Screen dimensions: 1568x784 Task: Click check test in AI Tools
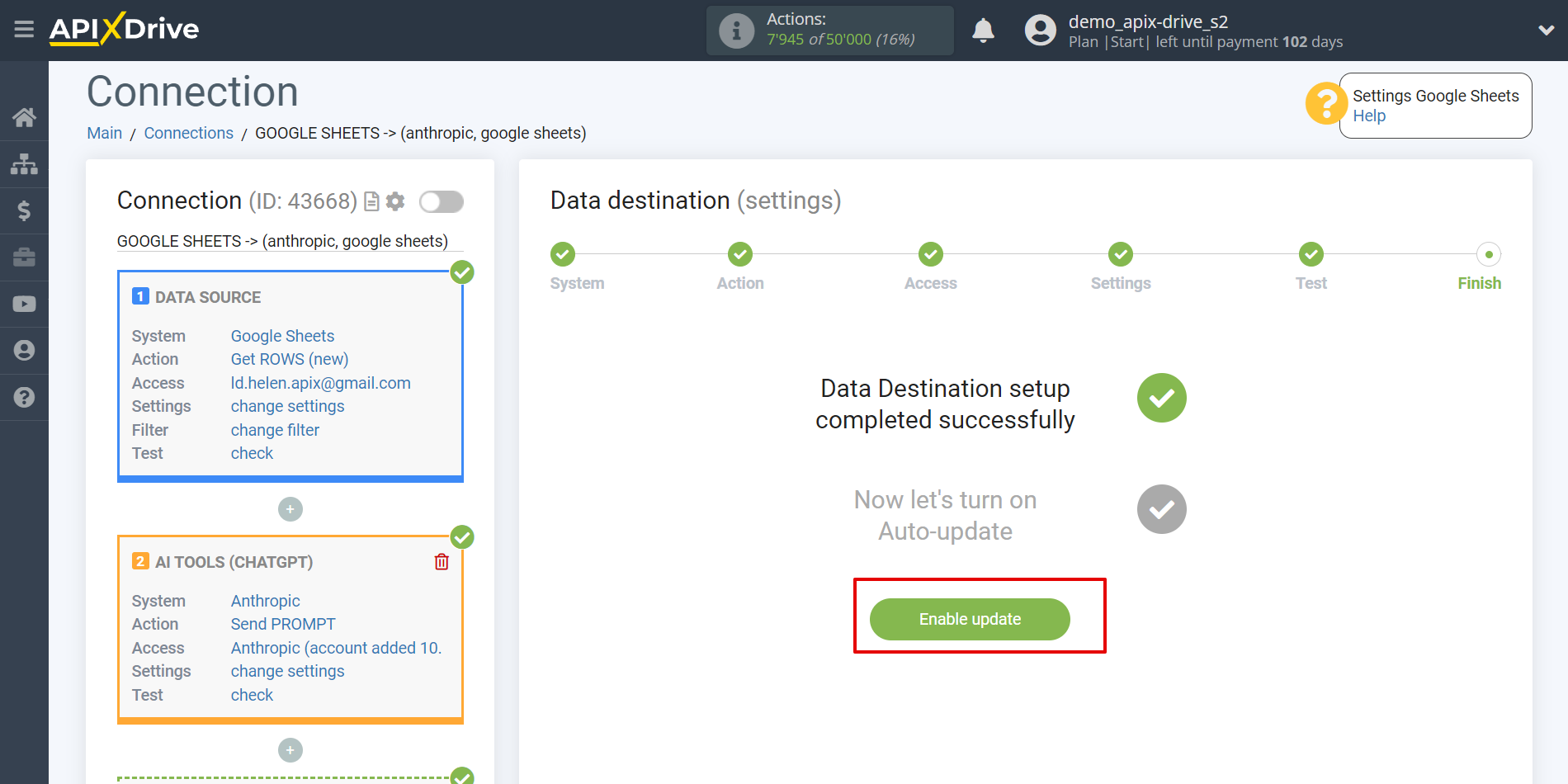point(252,695)
